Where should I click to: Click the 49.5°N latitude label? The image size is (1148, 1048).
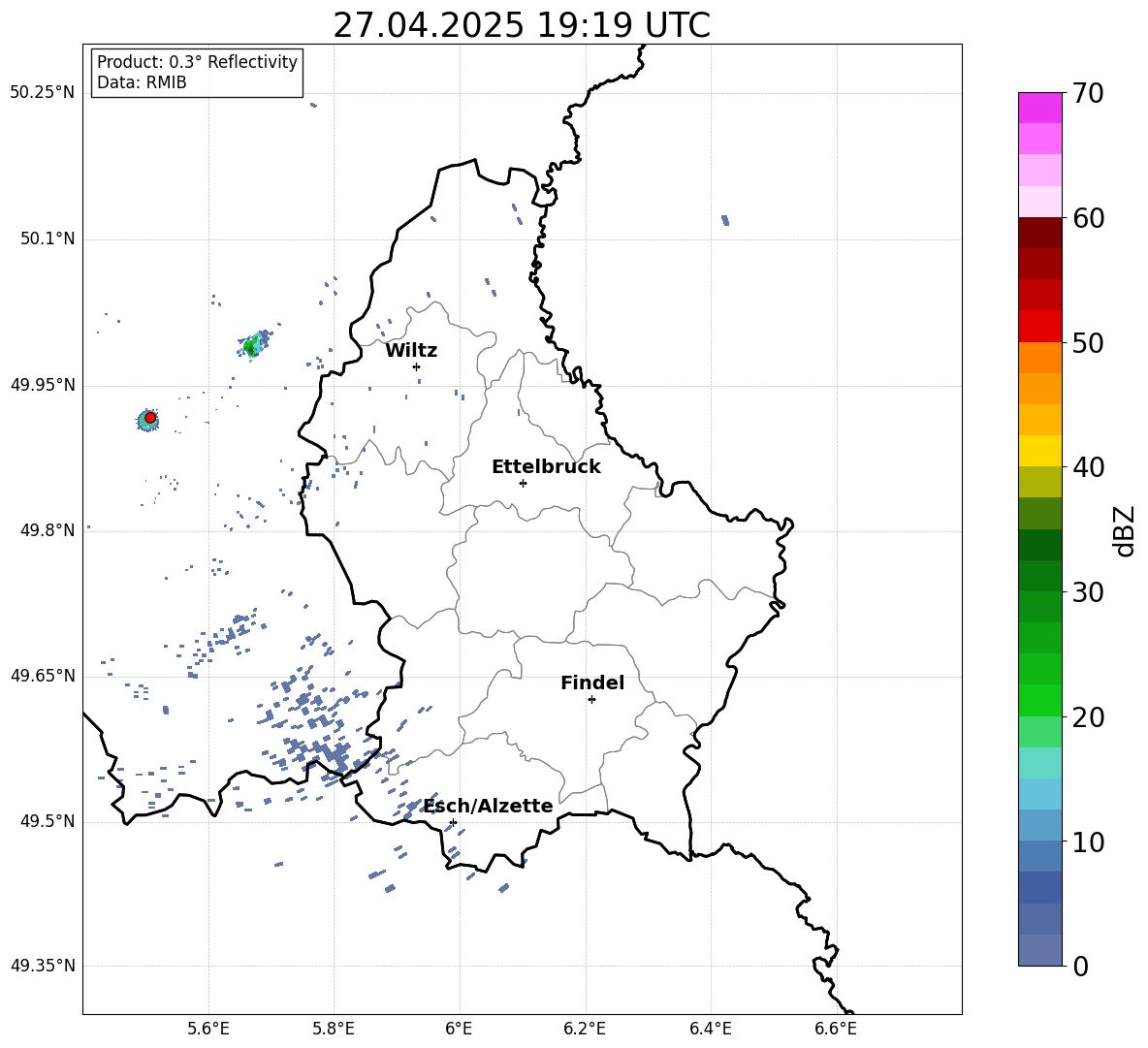coord(47,821)
